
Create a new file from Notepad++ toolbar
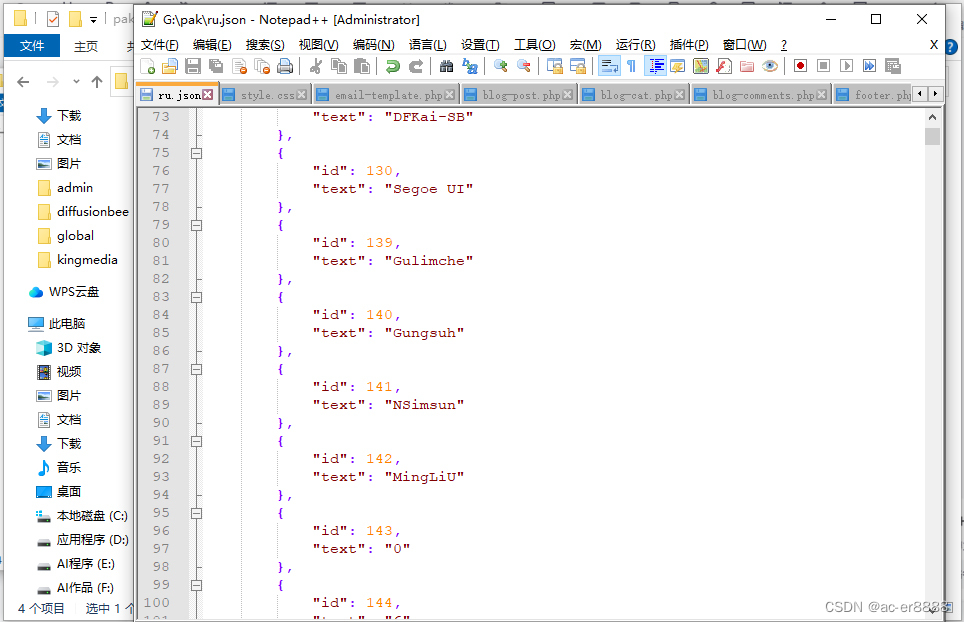[x=148, y=66]
